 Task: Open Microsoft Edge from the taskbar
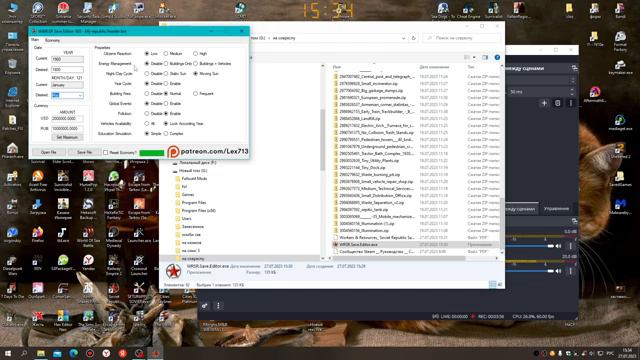73,353
